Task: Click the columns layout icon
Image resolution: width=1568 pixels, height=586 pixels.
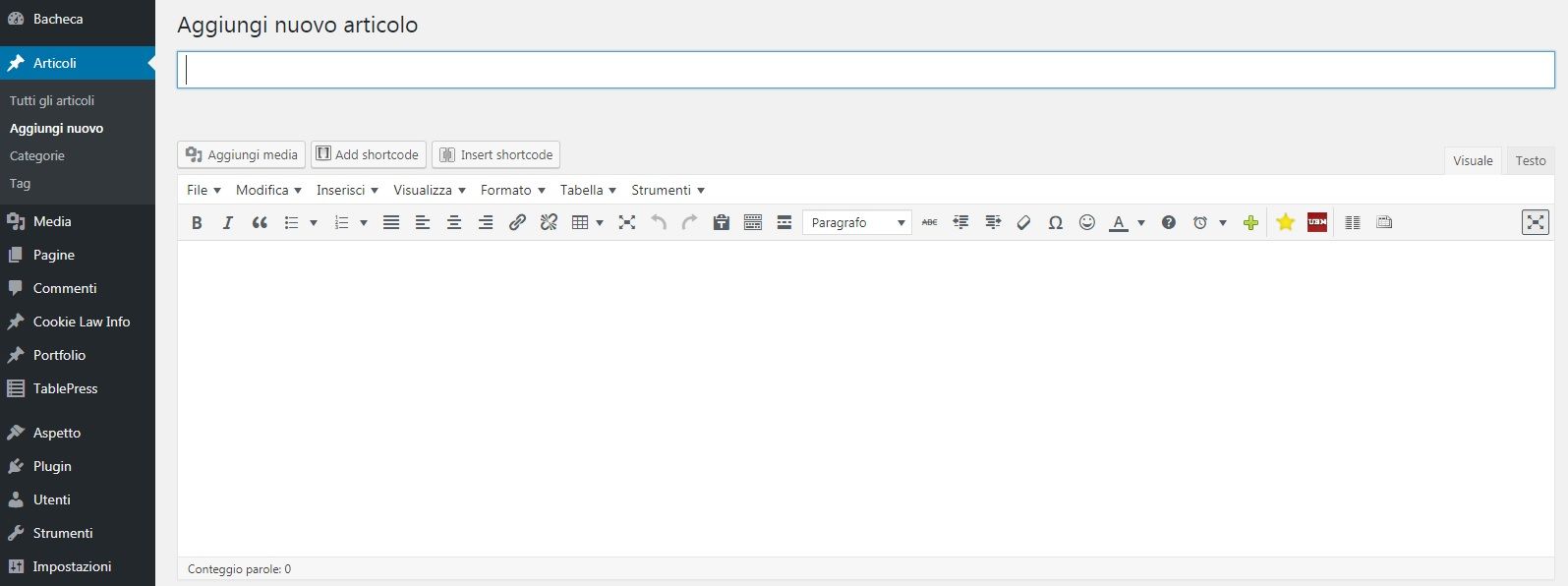Action: pos(1353,222)
